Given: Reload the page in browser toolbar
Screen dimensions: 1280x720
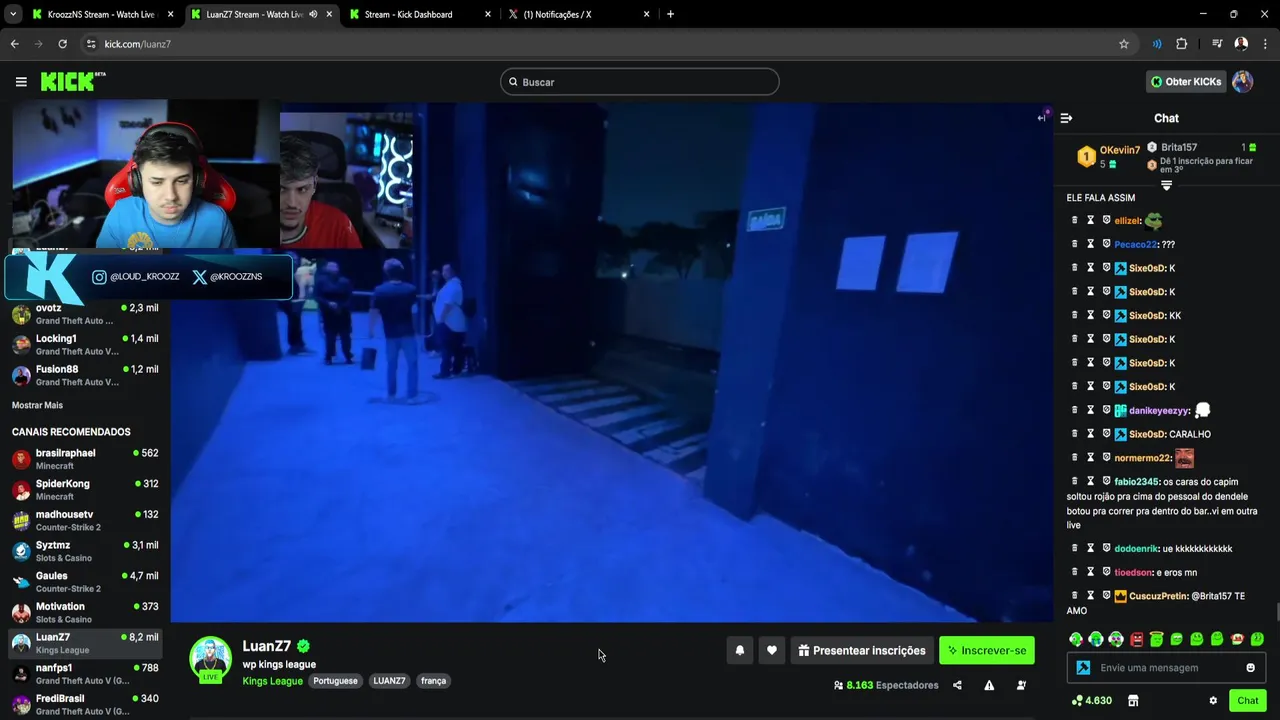Looking at the screenshot, I should point(62,44).
